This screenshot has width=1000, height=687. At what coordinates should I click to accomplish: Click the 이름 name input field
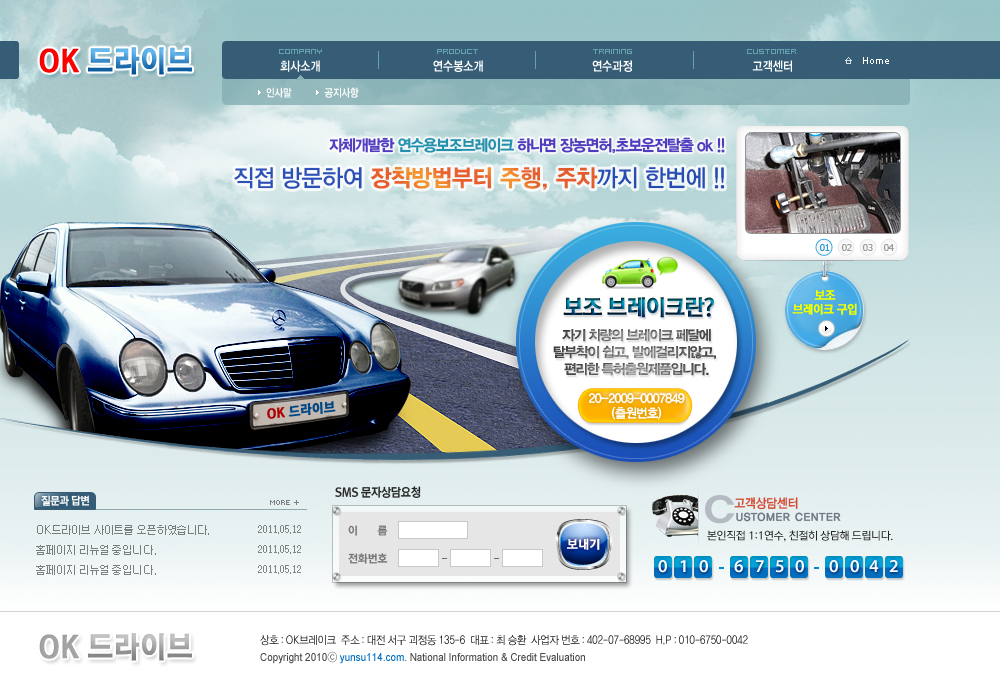click(x=432, y=530)
